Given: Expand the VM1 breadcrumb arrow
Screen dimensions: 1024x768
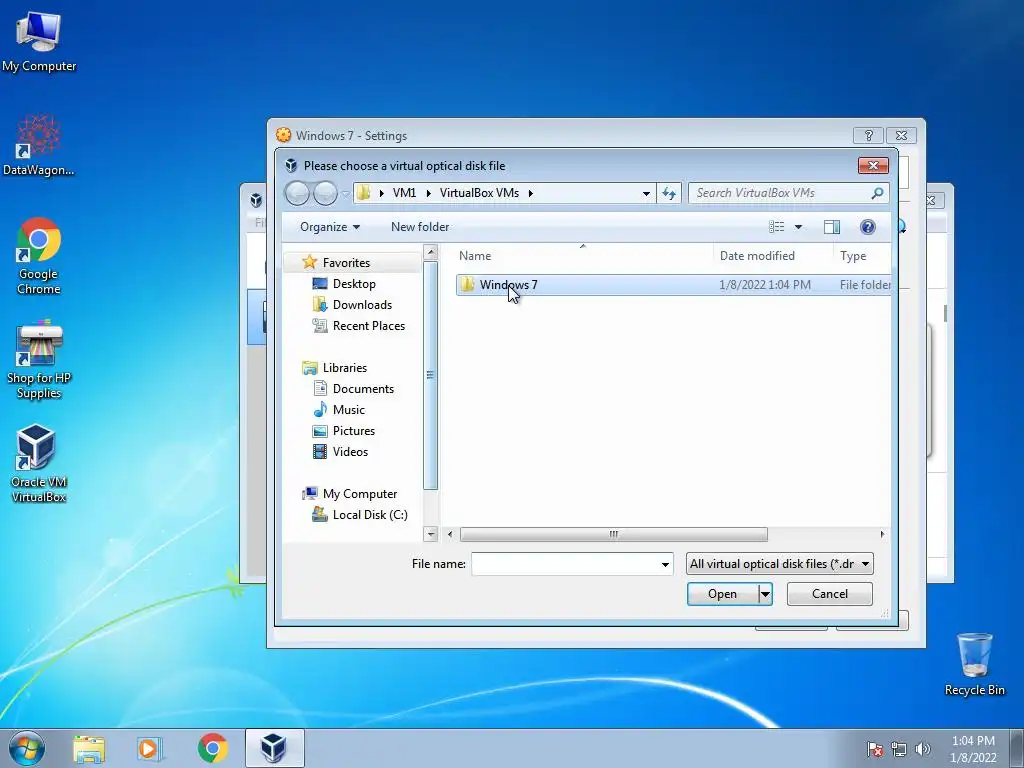Looking at the screenshot, I should click(x=428, y=193).
